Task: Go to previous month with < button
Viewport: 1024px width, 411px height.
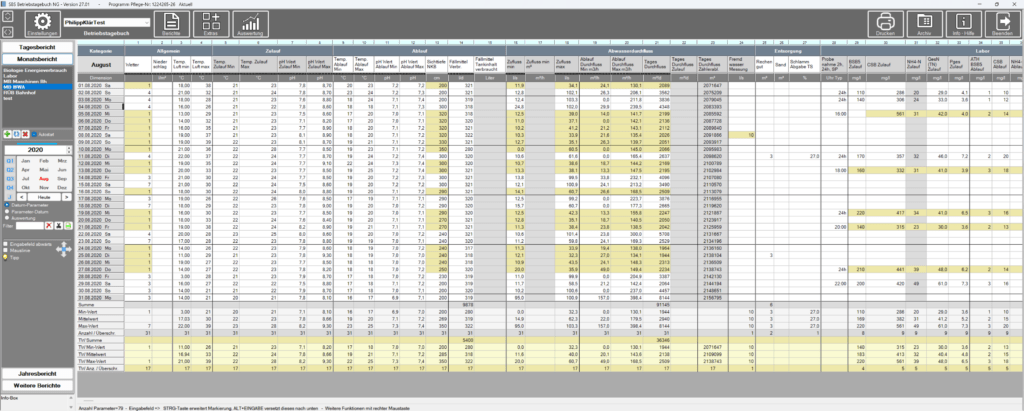Action: coord(20,196)
